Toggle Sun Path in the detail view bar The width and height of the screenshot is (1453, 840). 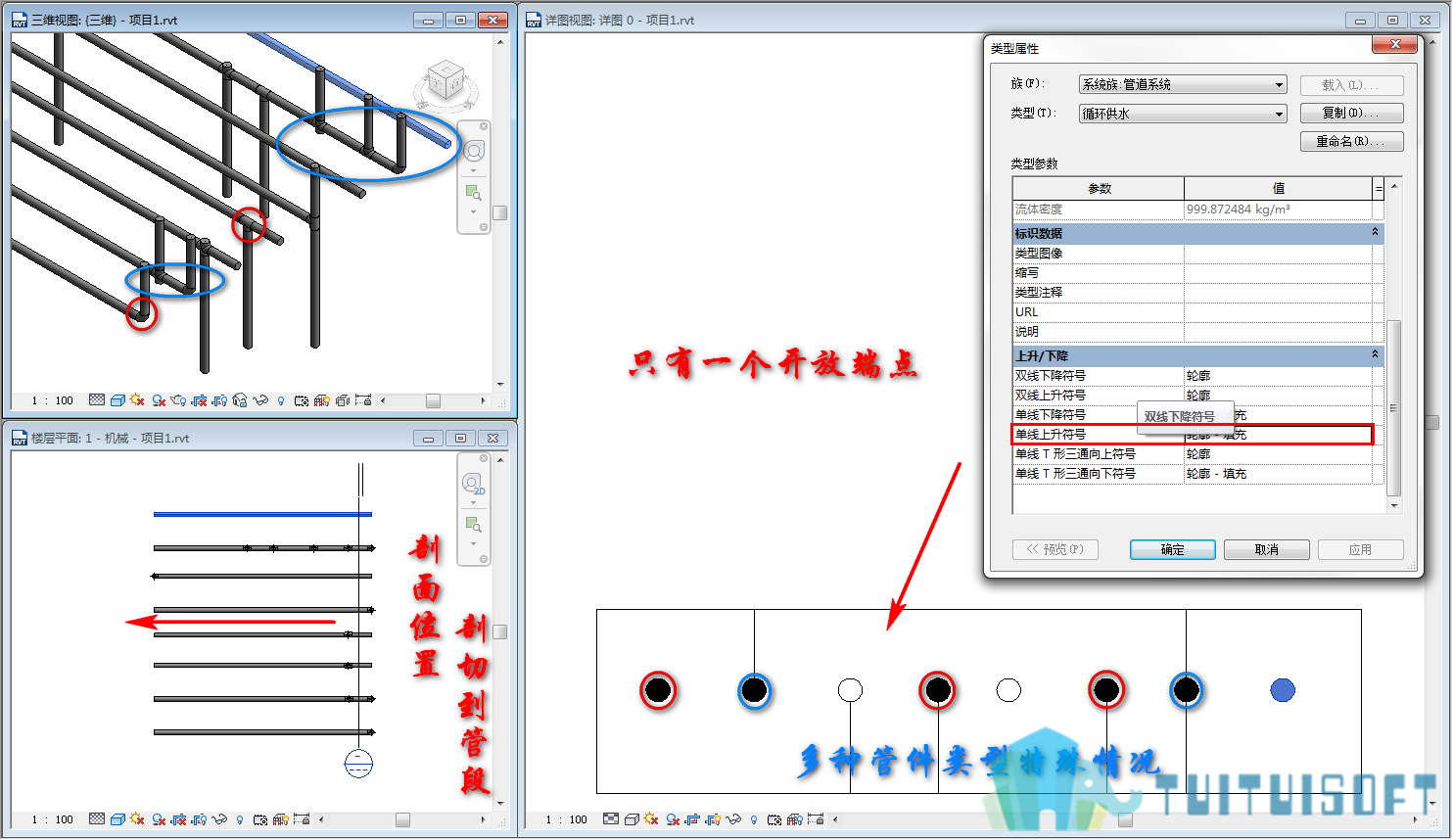pos(651,819)
